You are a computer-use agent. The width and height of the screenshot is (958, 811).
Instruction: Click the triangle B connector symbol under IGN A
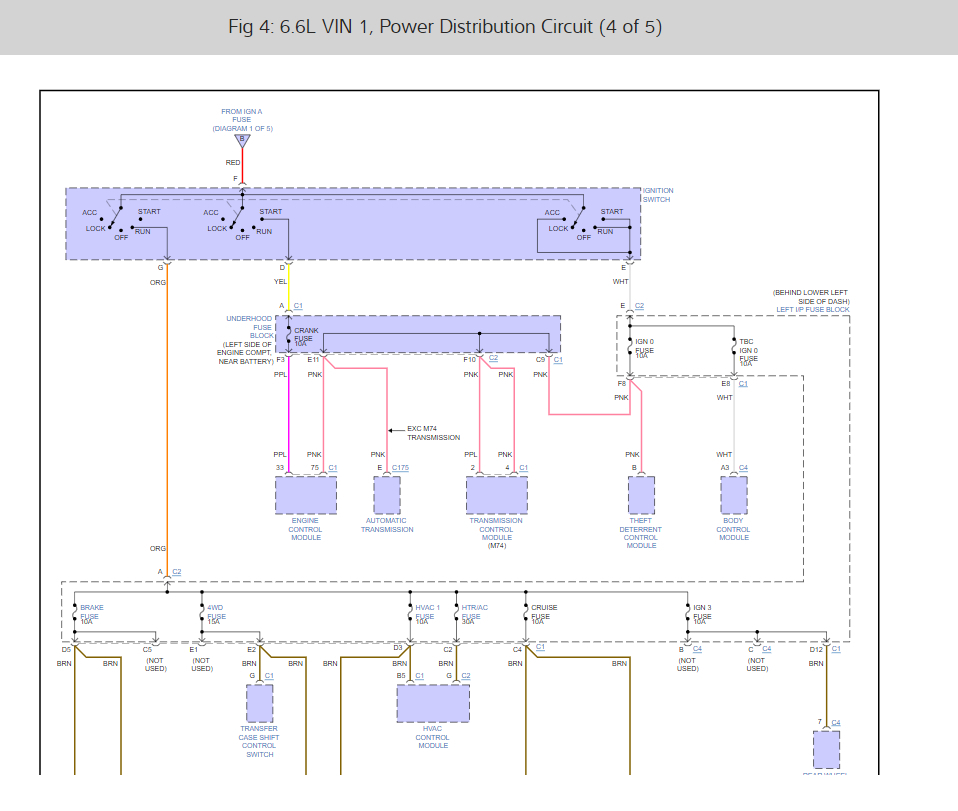pyautogui.click(x=242, y=141)
